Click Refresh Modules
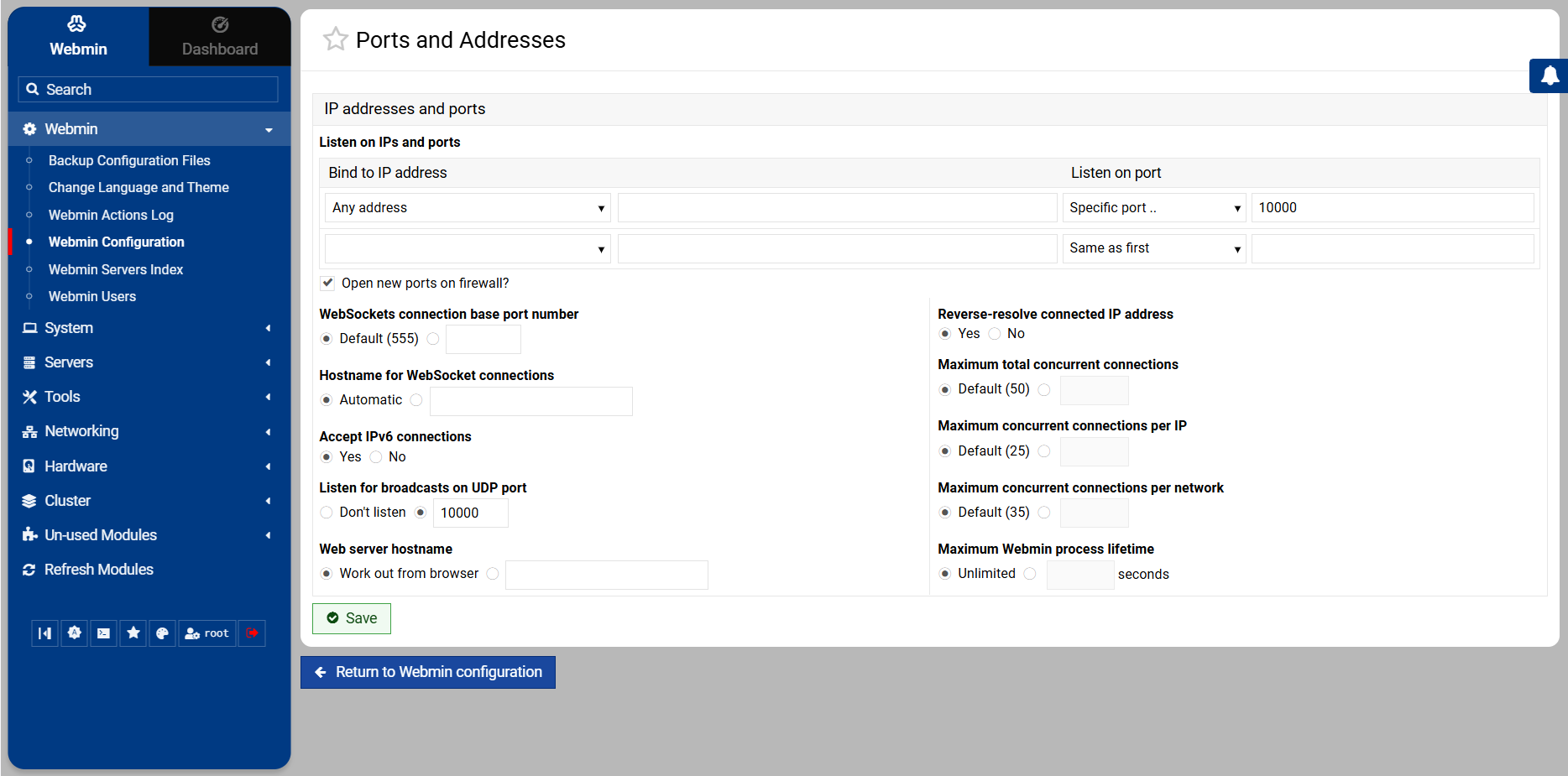Viewport: 1568px width, 776px height. 149,570
